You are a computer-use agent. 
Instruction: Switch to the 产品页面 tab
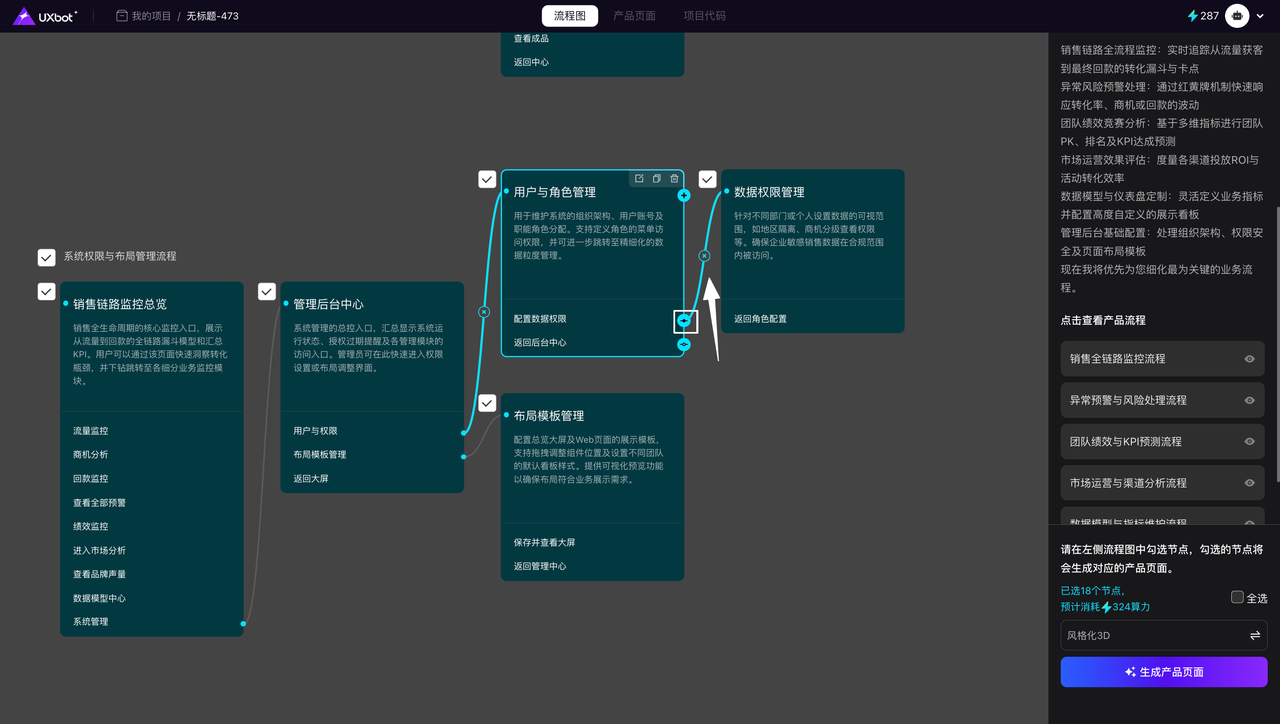click(x=634, y=16)
